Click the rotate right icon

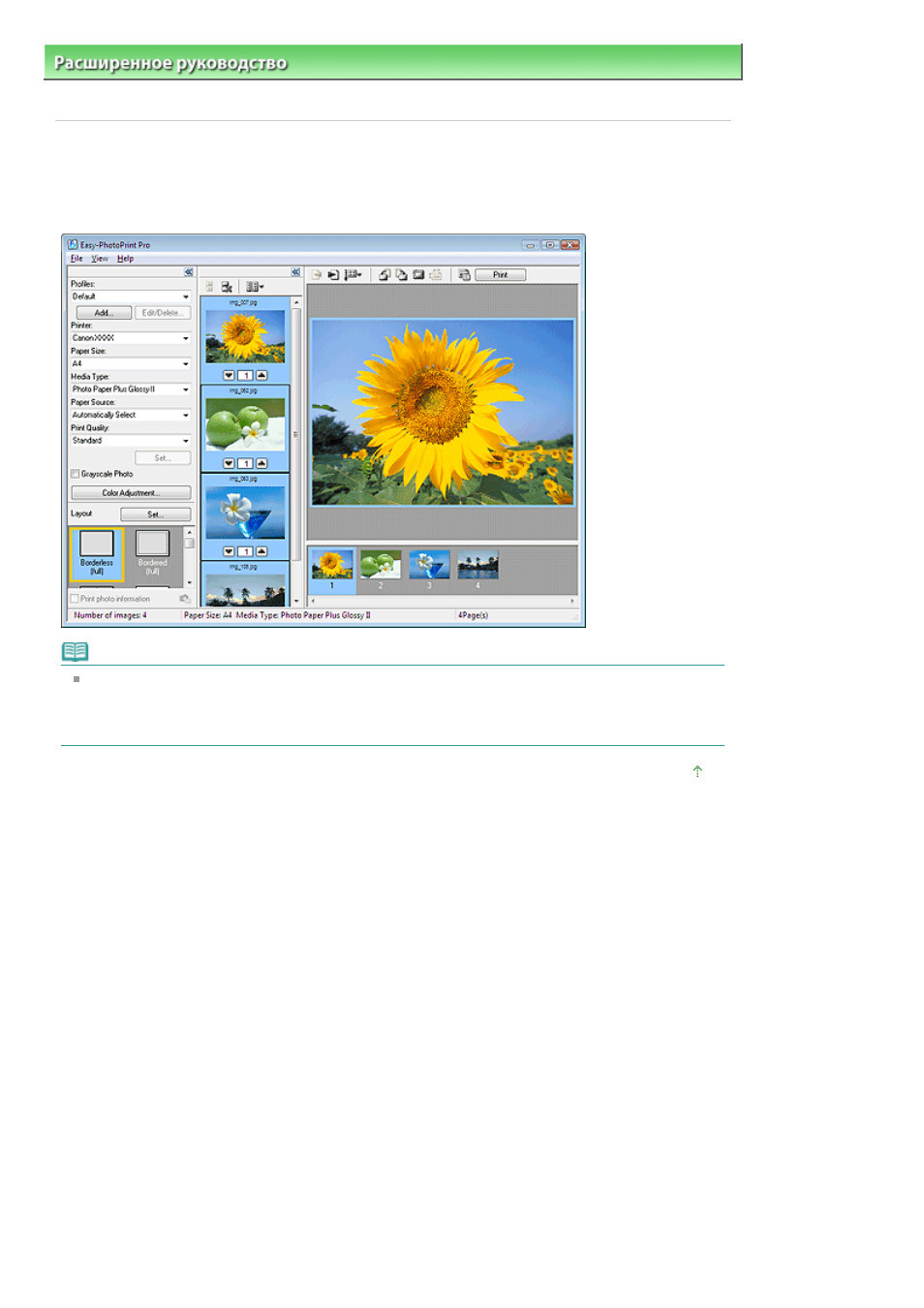point(401,275)
